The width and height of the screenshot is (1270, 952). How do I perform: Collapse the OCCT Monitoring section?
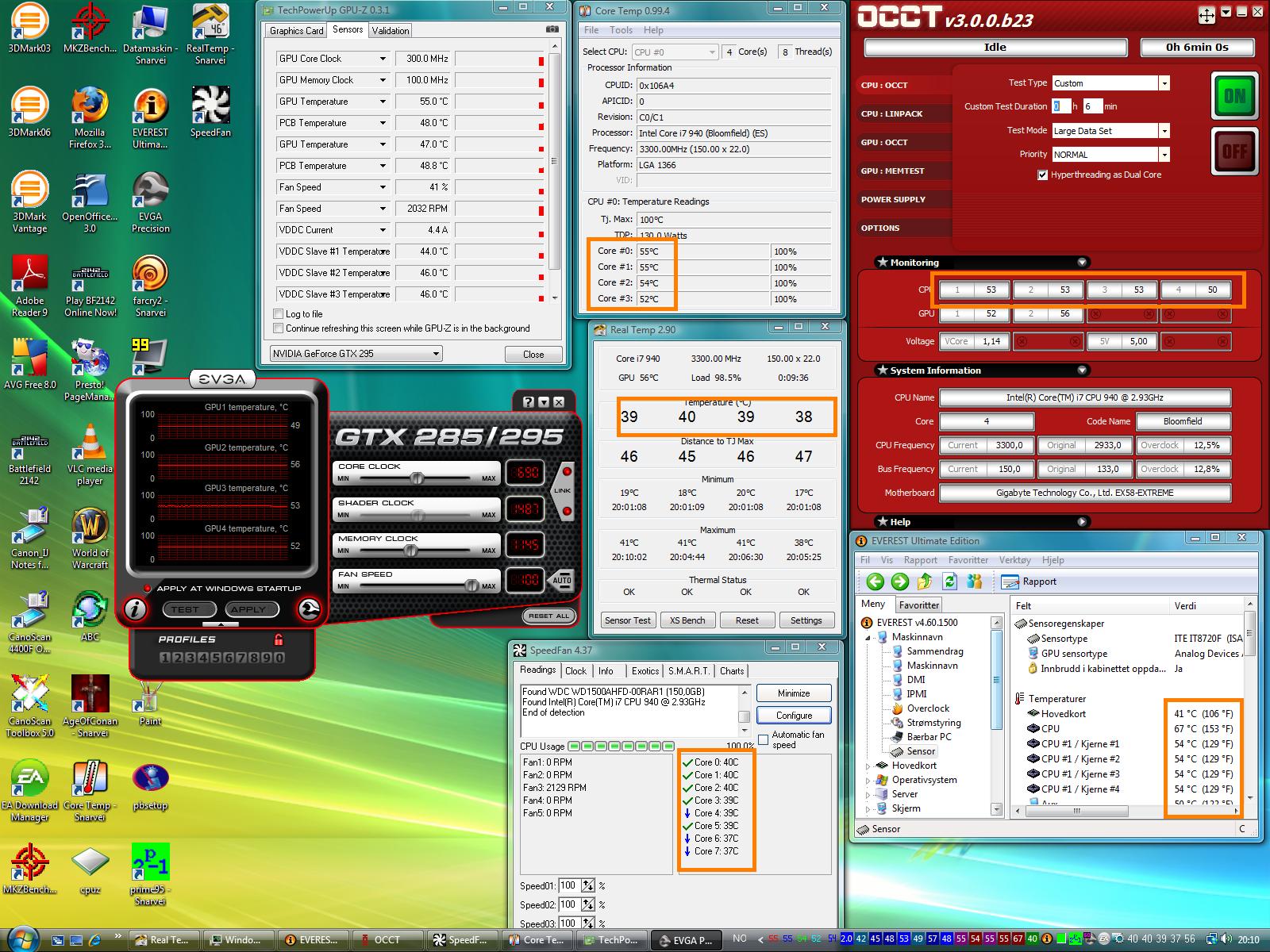(1082, 263)
